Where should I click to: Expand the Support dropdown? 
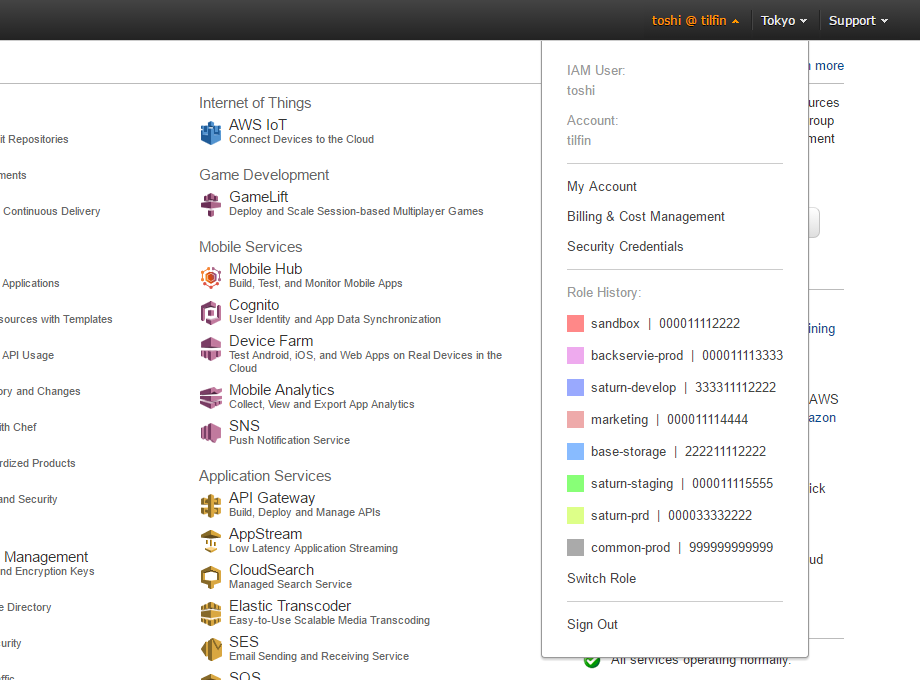click(x=856, y=19)
